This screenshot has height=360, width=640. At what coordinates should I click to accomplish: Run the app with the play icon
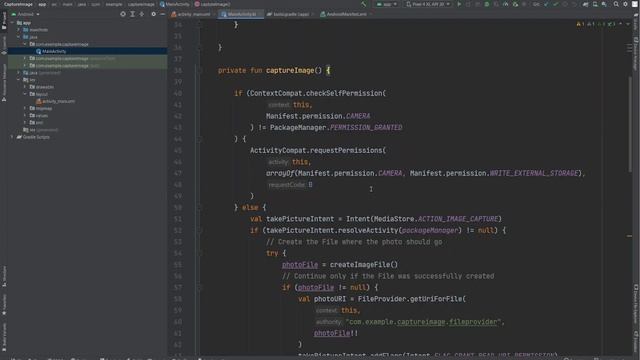pos(459,4)
